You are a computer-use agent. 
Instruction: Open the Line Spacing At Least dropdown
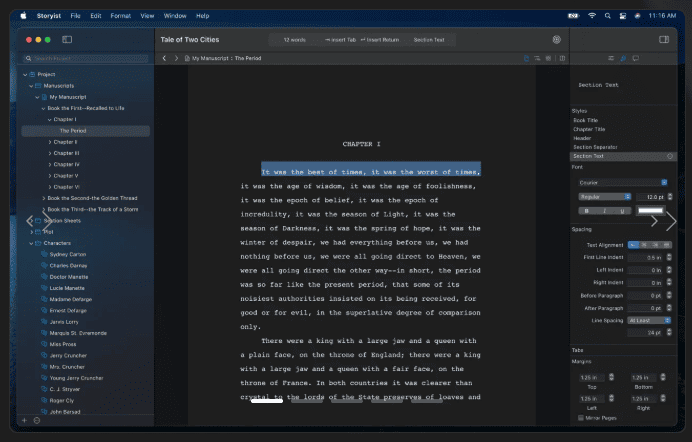(x=649, y=320)
